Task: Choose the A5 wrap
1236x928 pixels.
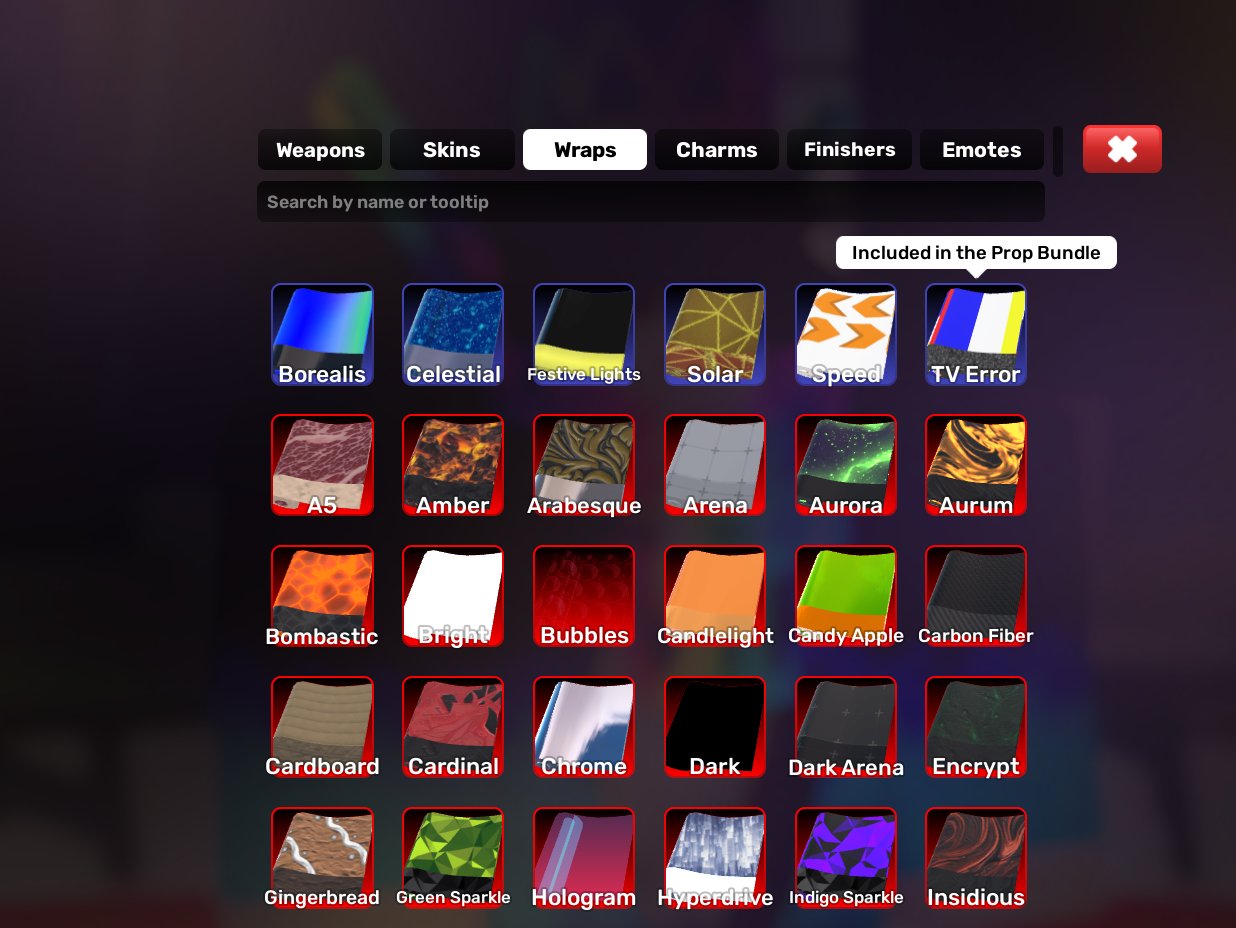Action: tap(322, 466)
